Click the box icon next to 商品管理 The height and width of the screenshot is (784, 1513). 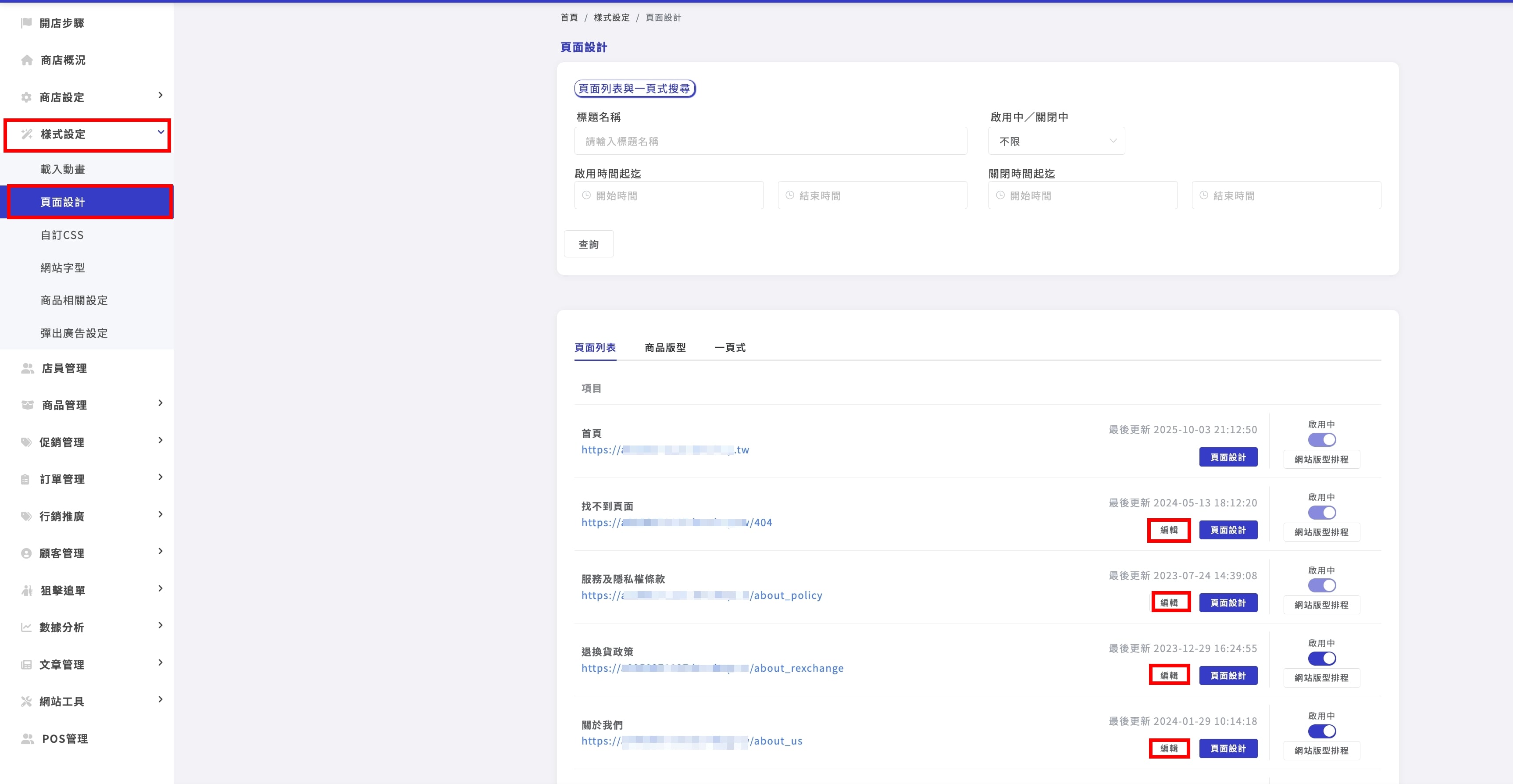(x=27, y=405)
